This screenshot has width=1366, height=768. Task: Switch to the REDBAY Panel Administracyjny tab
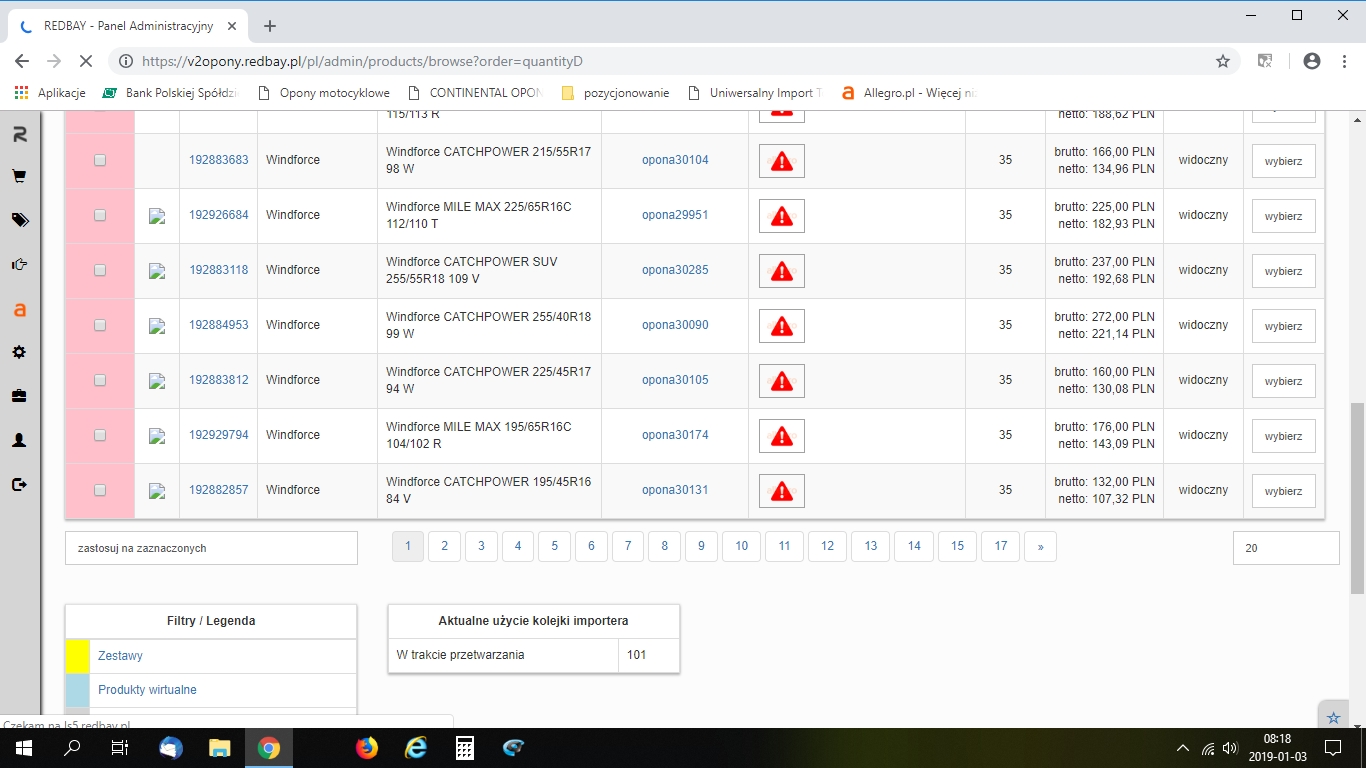(x=130, y=26)
